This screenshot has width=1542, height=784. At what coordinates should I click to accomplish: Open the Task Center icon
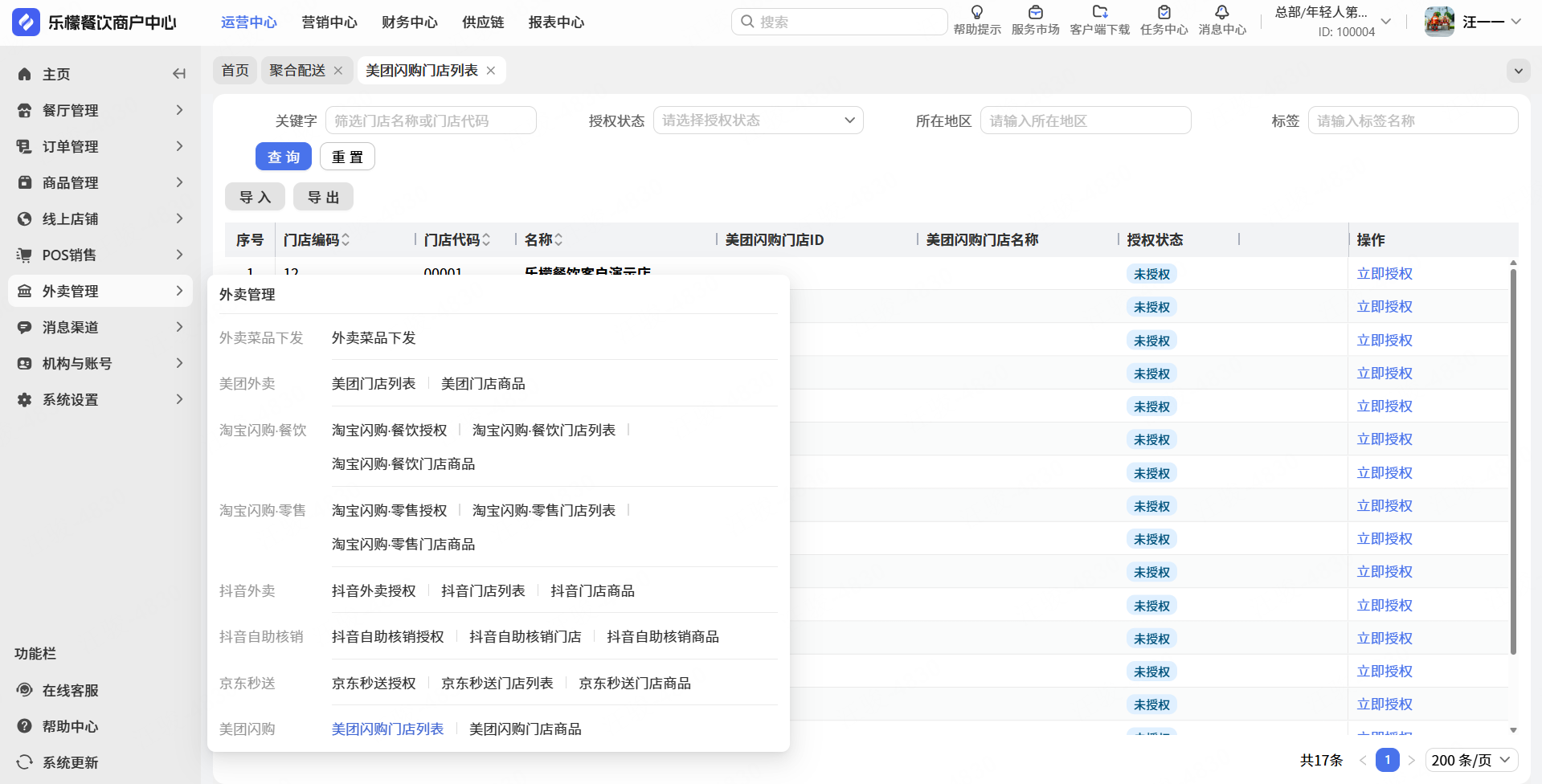pyautogui.click(x=1164, y=13)
